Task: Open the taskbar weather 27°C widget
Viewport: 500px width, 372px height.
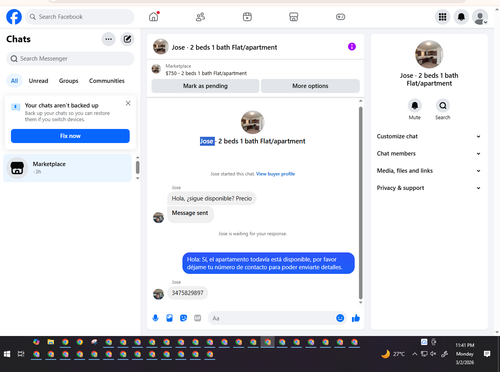Action: (393, 354)
